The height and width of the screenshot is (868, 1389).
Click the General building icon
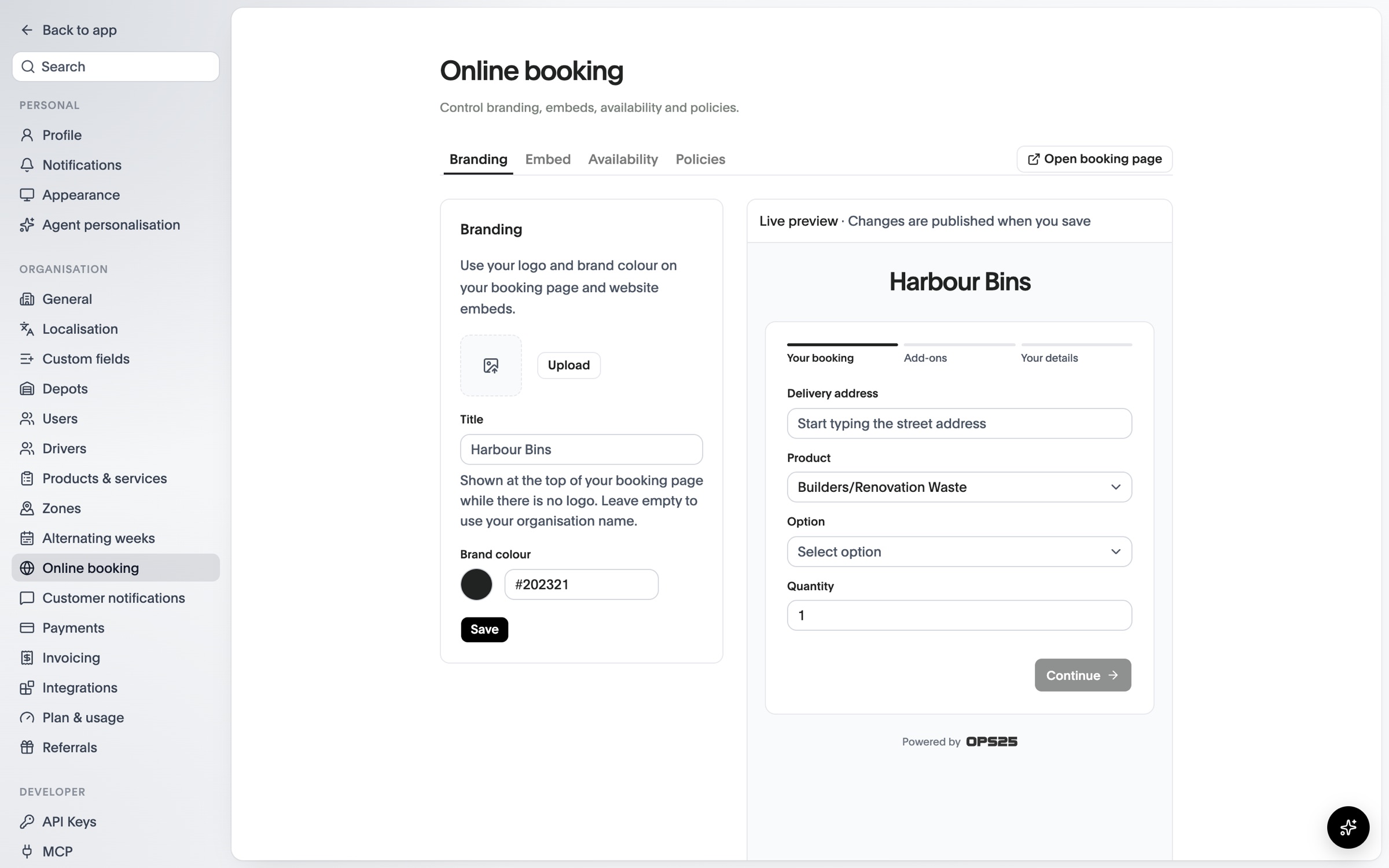click(x=27, y=299)
